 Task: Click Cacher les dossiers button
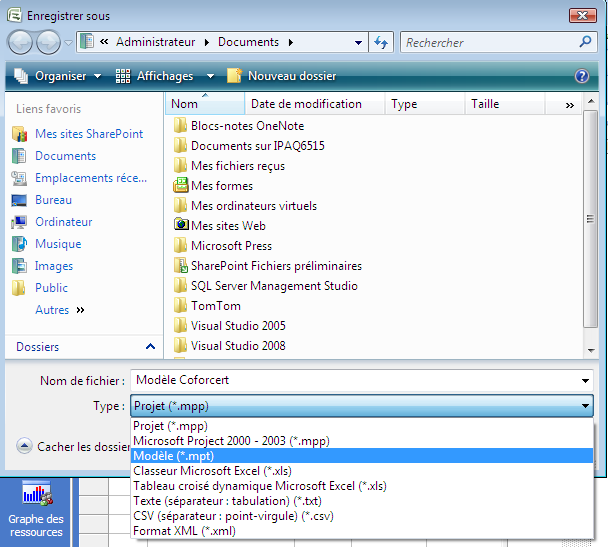(x=75, y=447)
